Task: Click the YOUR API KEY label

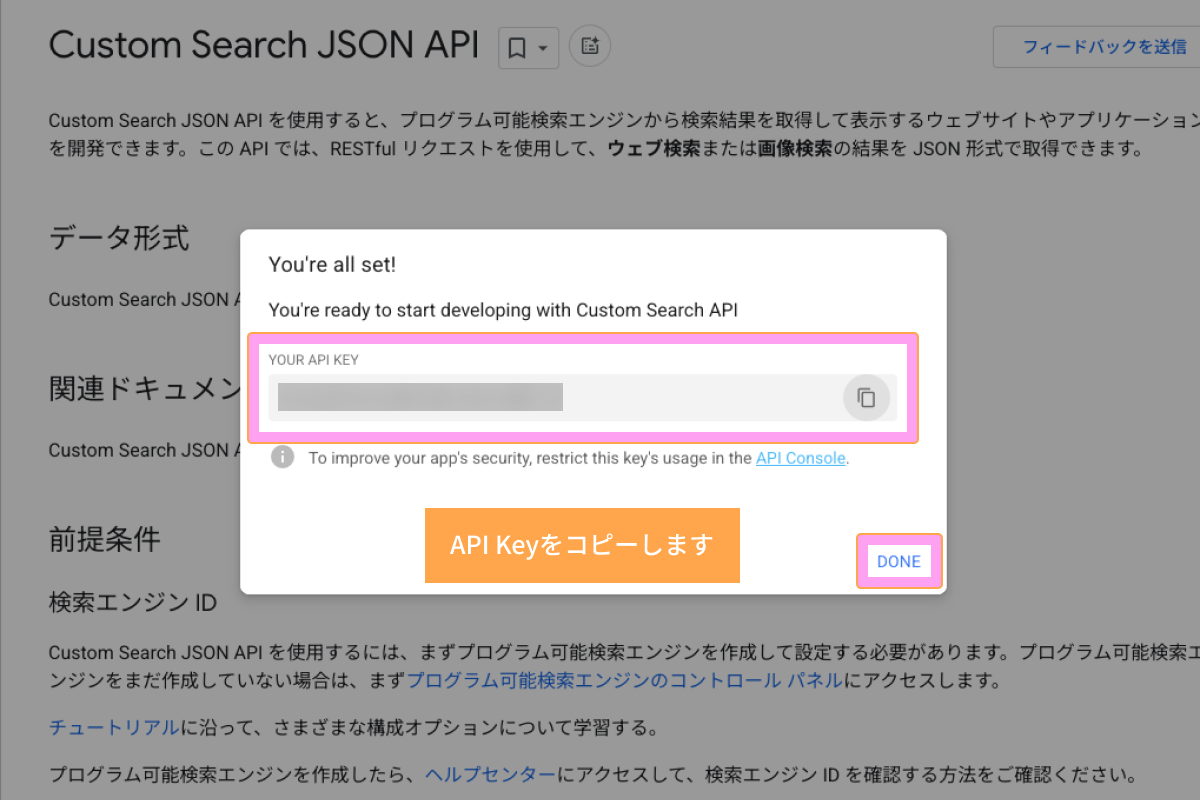Action: point(314,359)
